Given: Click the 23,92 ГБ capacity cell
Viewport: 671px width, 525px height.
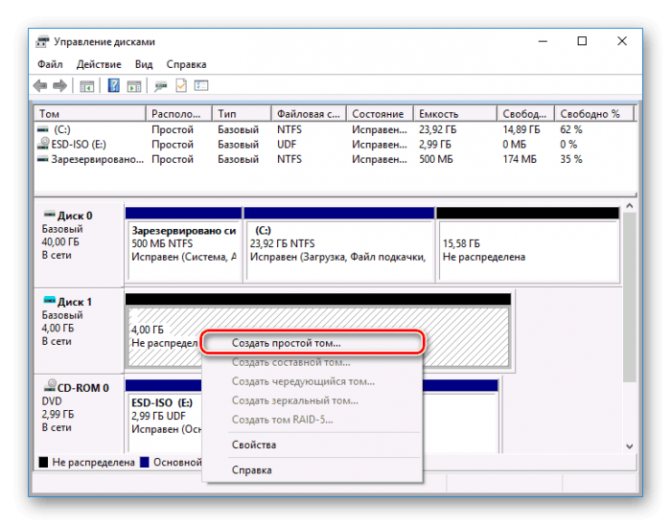Looking at the screenshot, I should click(x=438, y=130).
